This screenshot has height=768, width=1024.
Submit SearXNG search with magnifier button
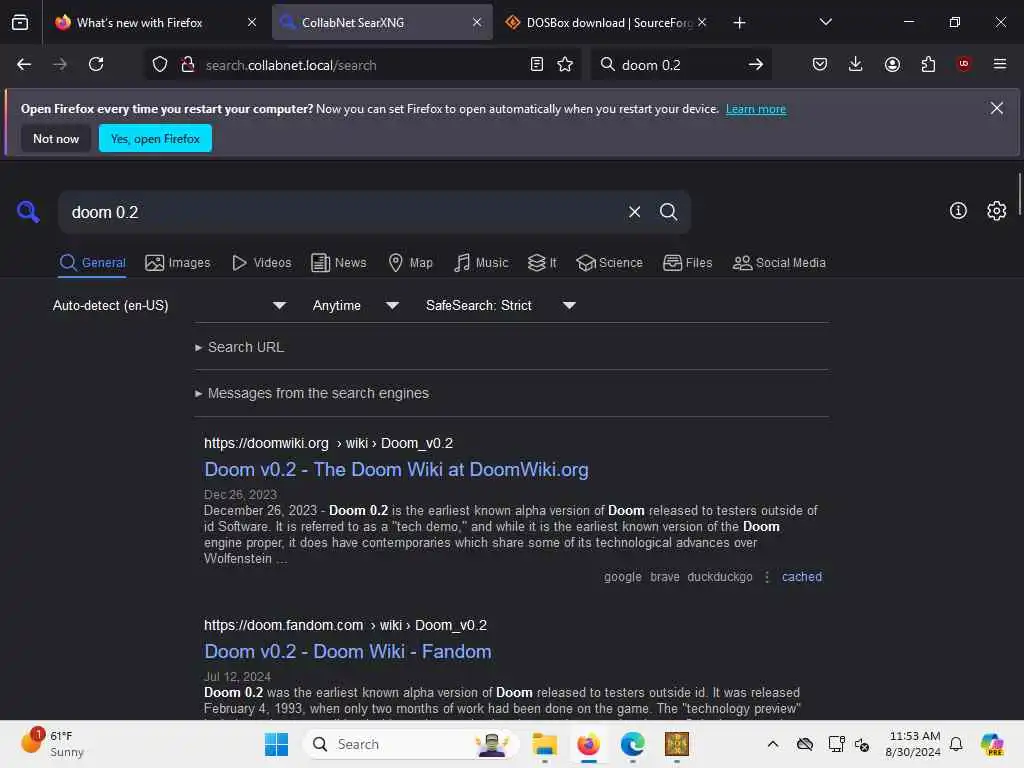click(x=668, y=212)
